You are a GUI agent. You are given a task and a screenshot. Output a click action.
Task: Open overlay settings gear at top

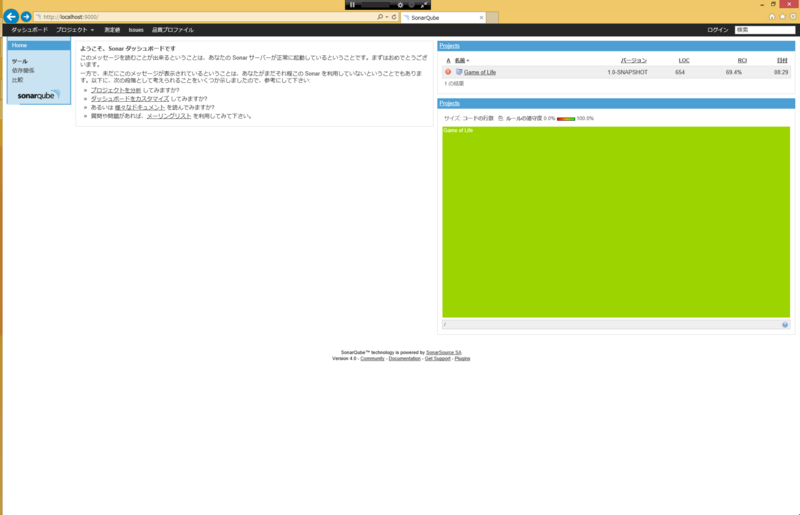coord(400,5)
